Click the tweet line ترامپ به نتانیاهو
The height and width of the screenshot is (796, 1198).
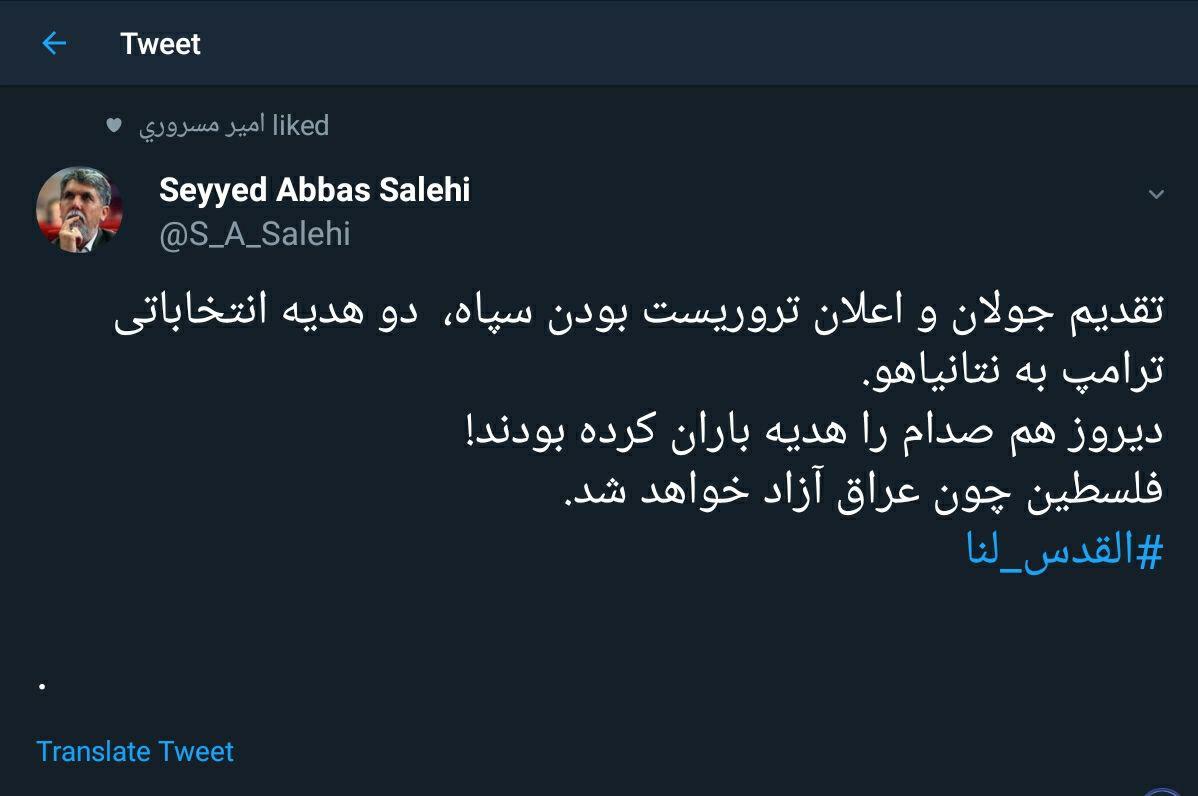(x=1012, y=372)
